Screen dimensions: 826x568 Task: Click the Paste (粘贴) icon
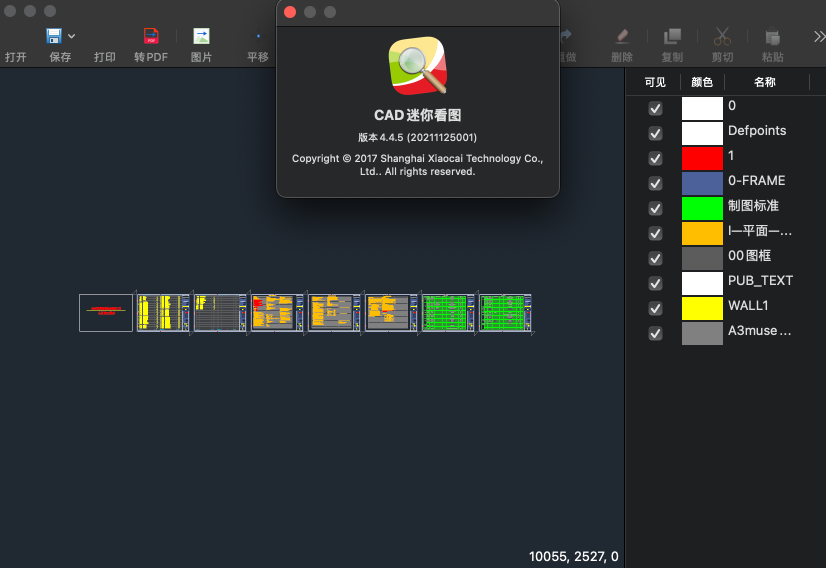tap(772, 36)
